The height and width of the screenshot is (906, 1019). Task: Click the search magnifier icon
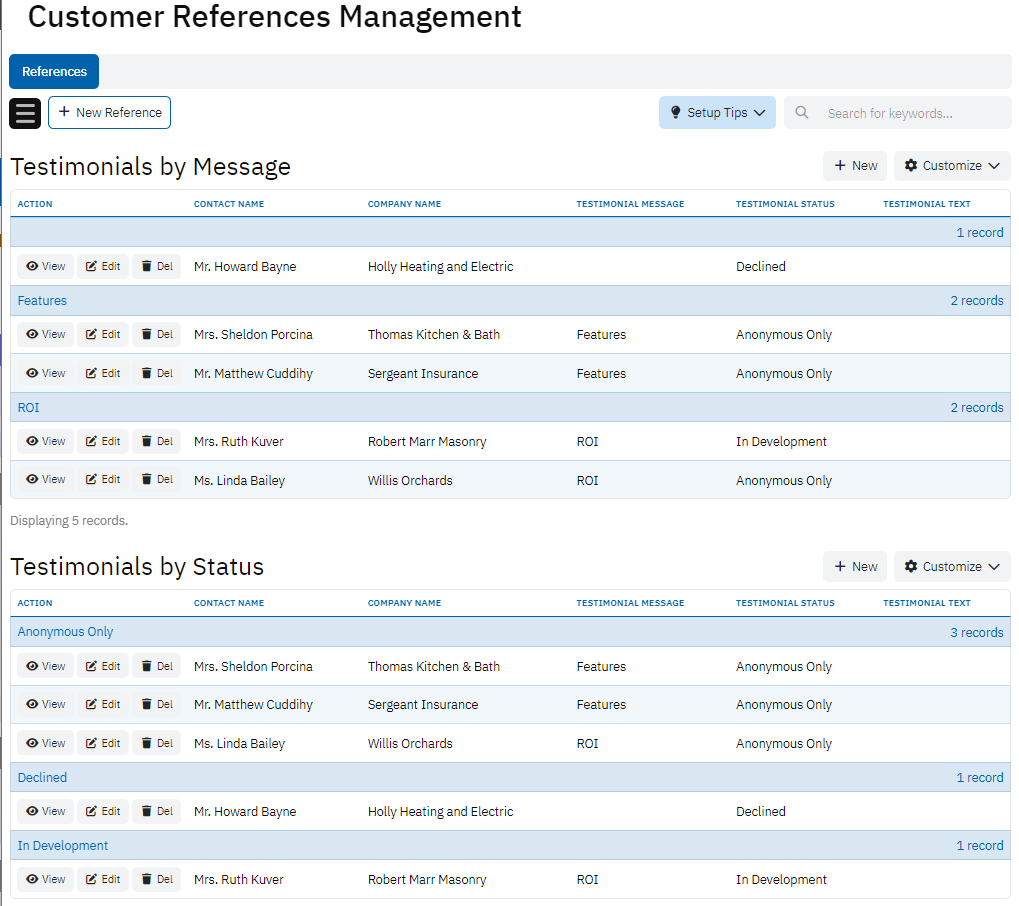pyautogui.click(x=802, y=113)
